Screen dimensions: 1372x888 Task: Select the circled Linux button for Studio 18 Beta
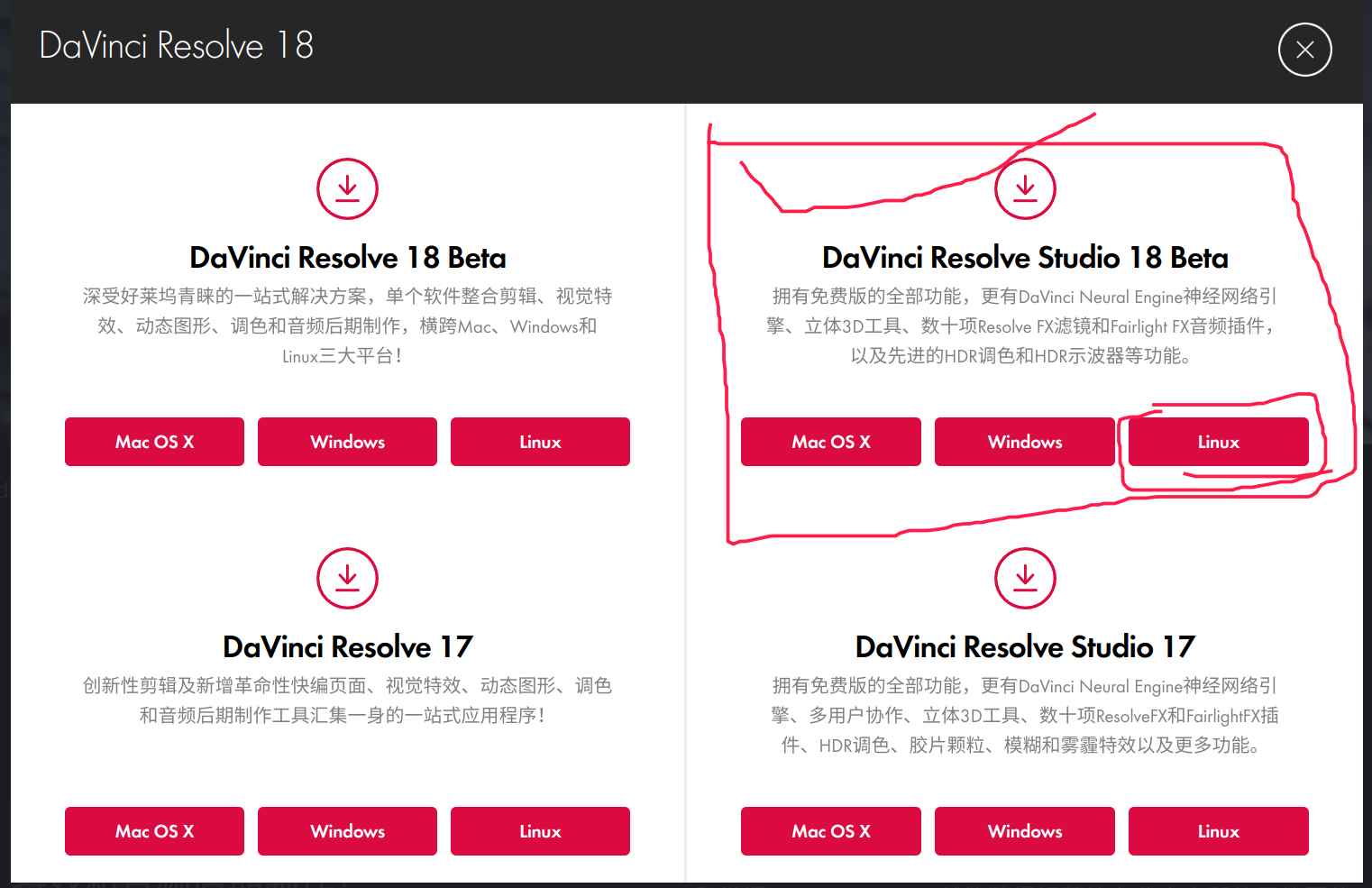tap(1218, 442)
